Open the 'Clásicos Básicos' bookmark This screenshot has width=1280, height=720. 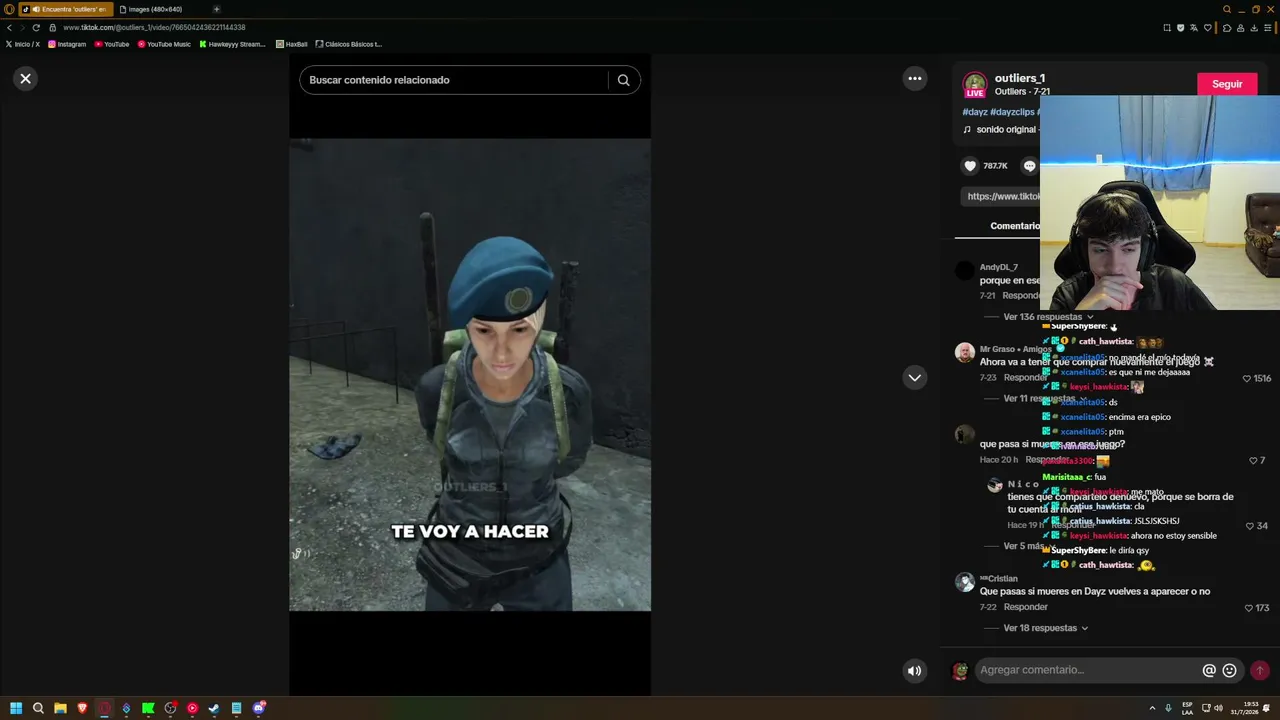(349, 44)
